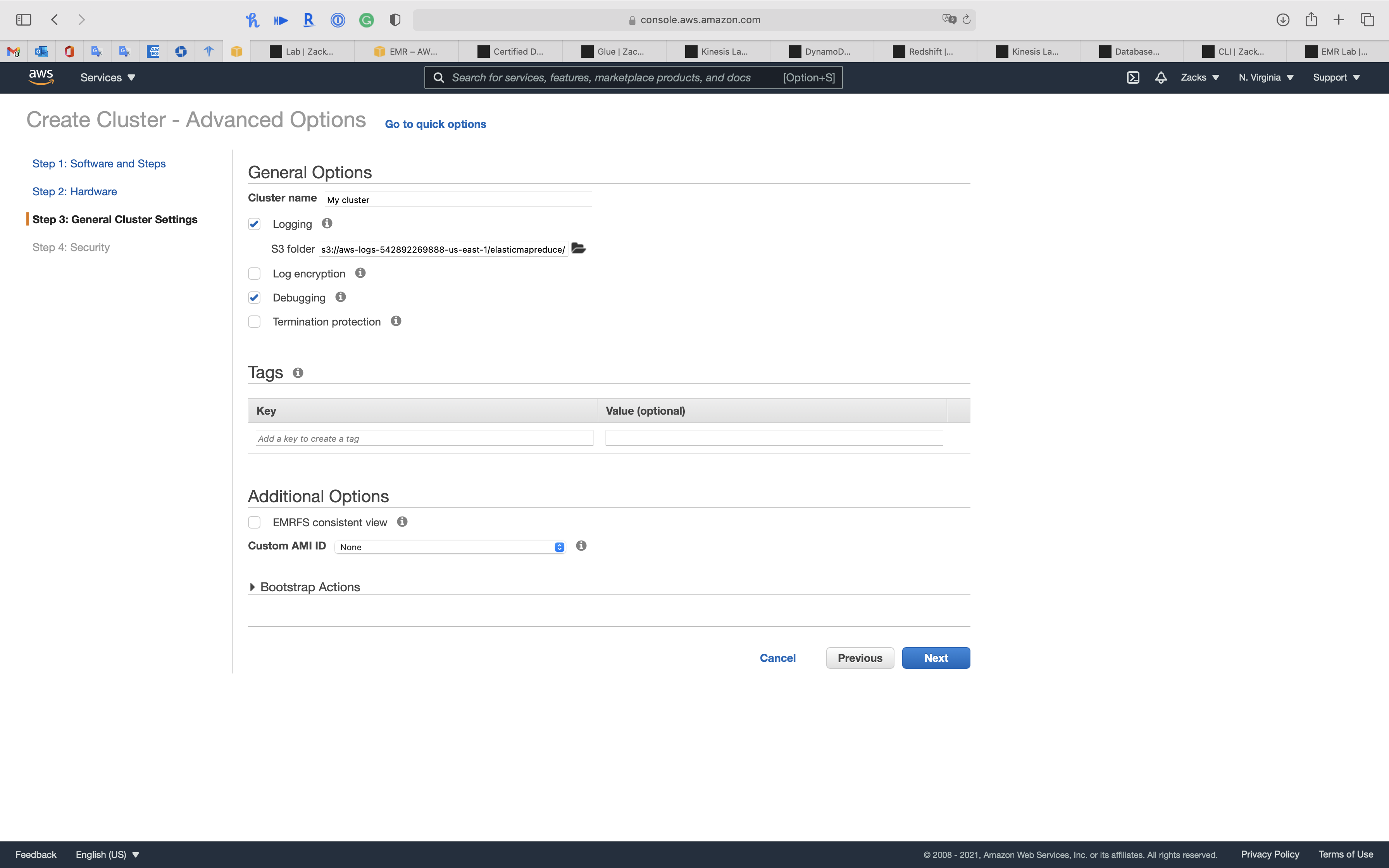The width and height of the screenshot is (1389, 868).
Task: Open the AWS CloudShell icon
Action: [x=1132, y=77]
